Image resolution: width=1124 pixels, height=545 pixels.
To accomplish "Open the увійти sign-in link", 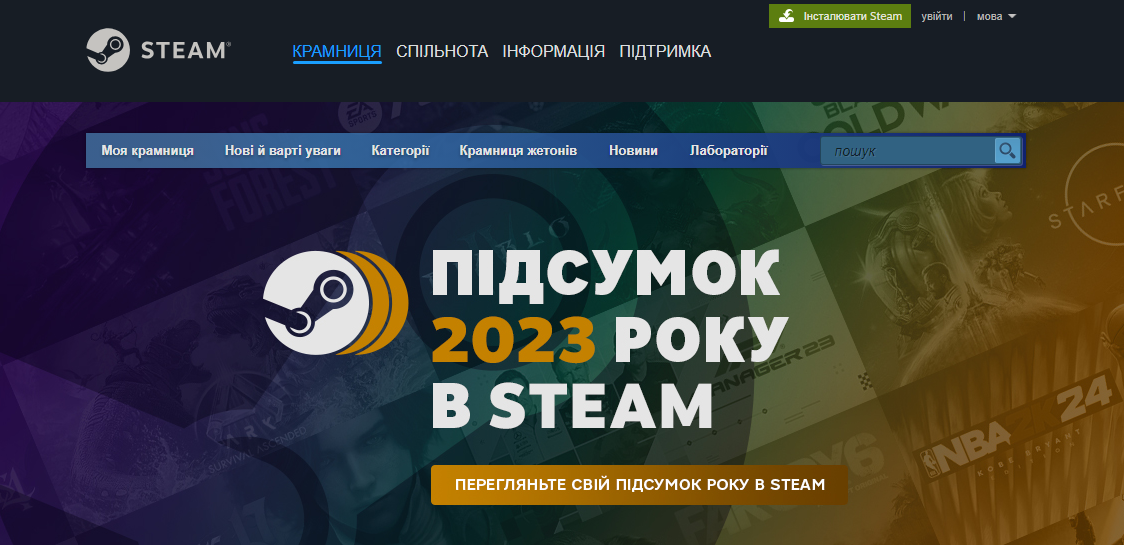I will [937, 16].
